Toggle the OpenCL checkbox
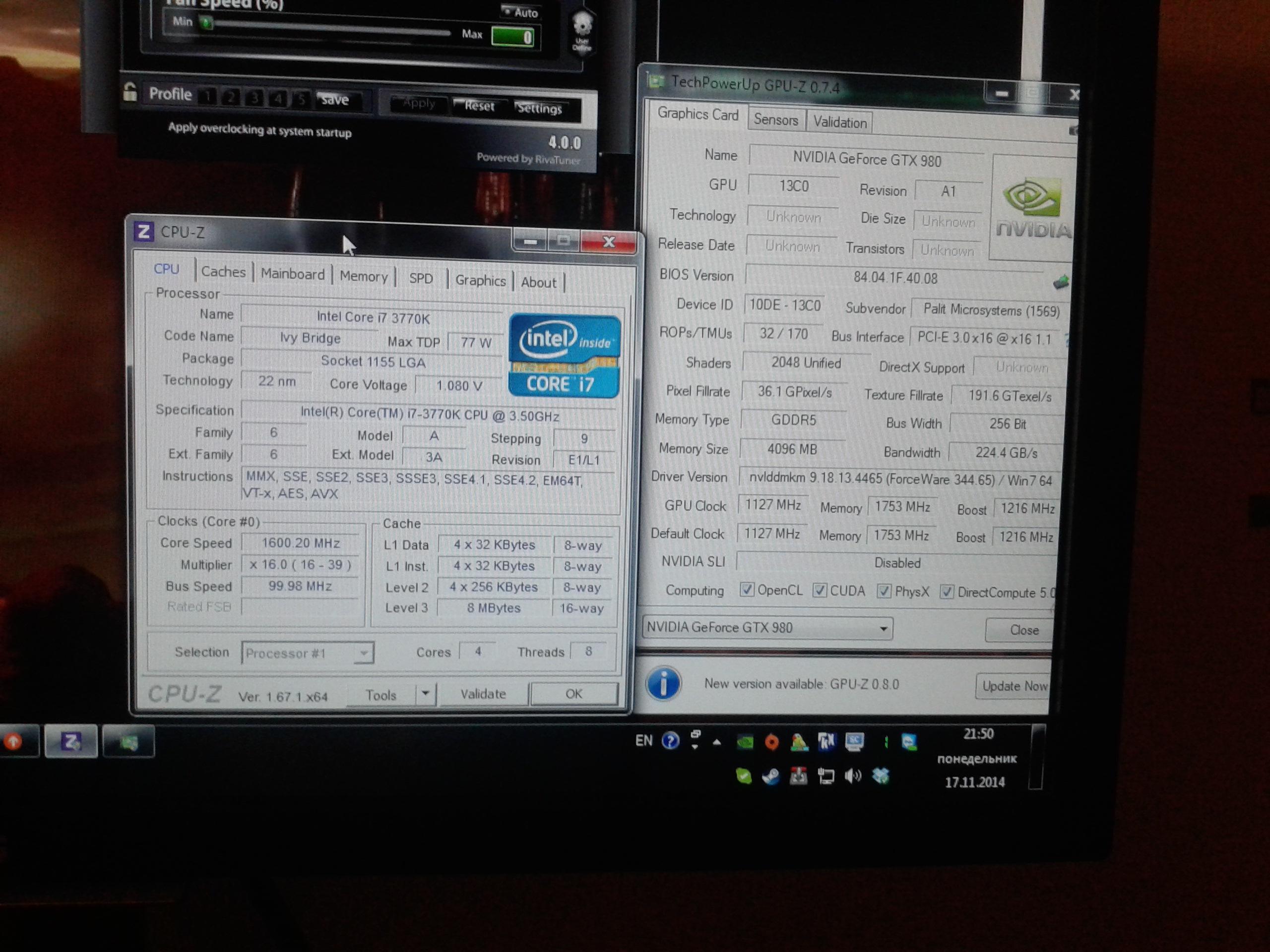 (x=747, y=590)
